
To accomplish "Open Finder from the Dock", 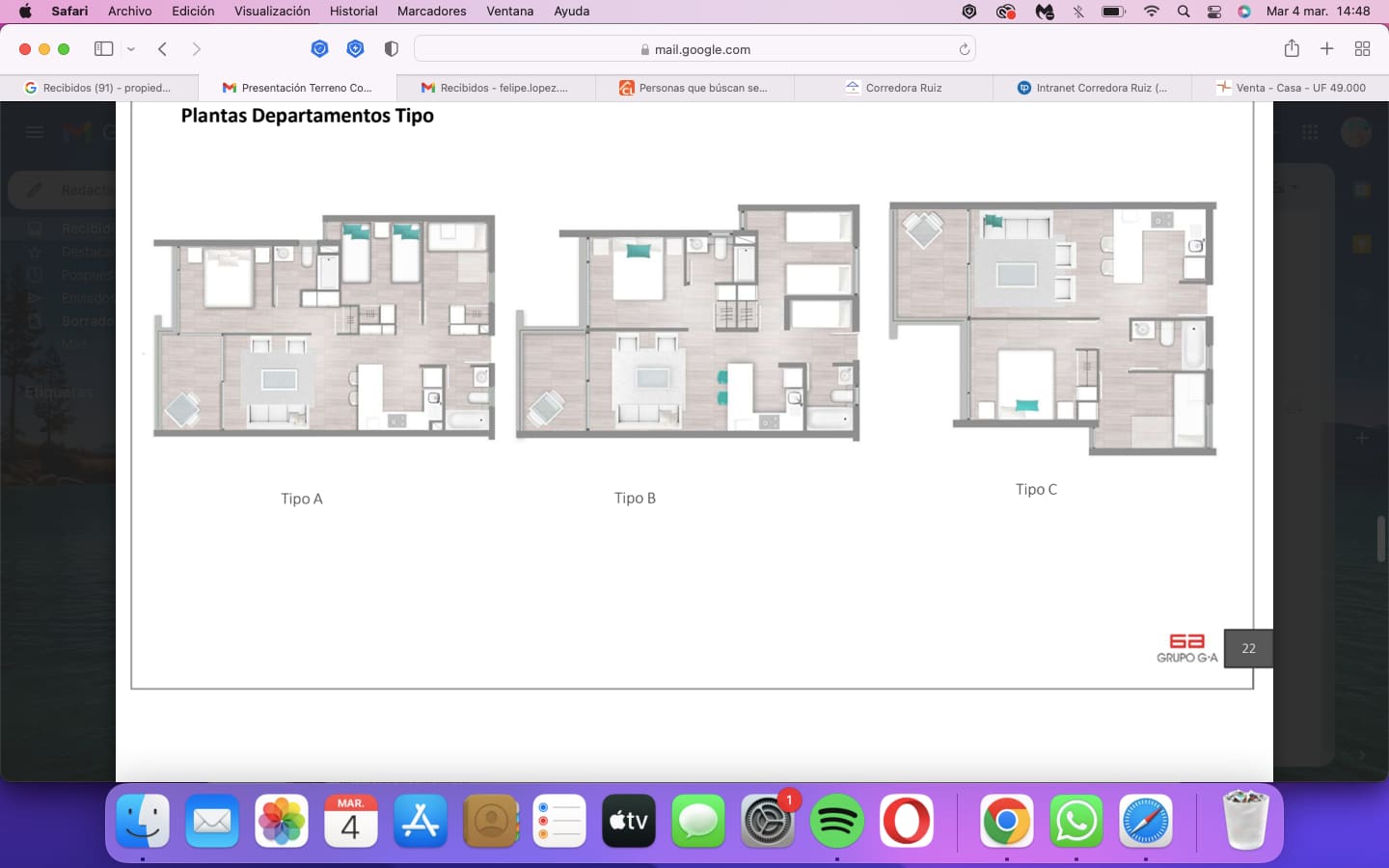I will coord(143,821).
